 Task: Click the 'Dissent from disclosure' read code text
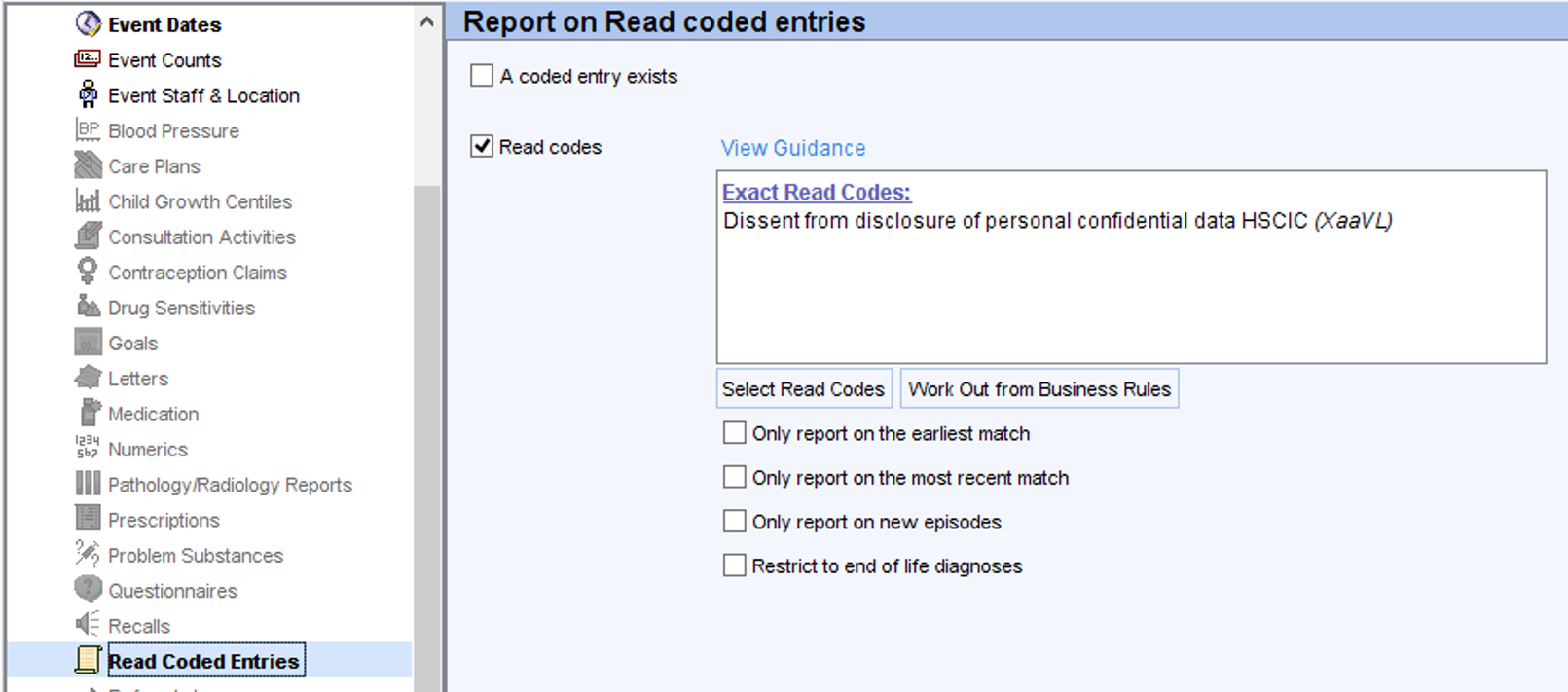tap(1057, 221)
